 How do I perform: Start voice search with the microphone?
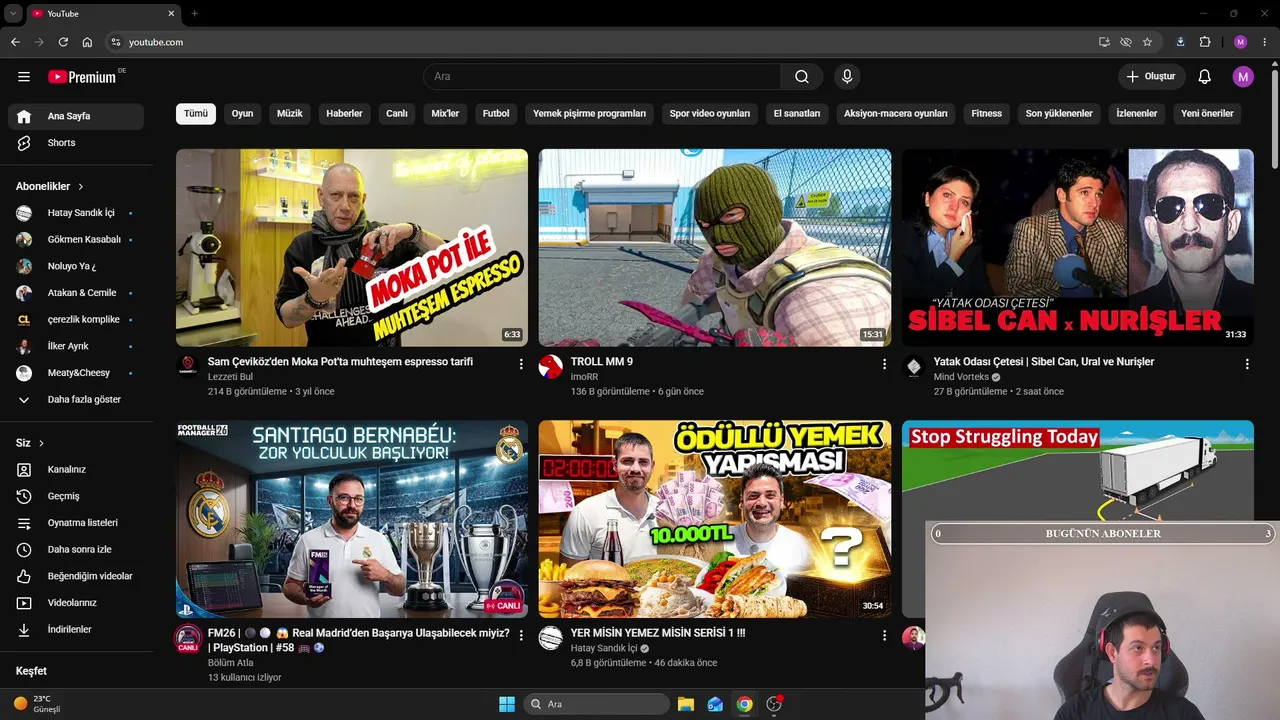click(x=847, y=77)
